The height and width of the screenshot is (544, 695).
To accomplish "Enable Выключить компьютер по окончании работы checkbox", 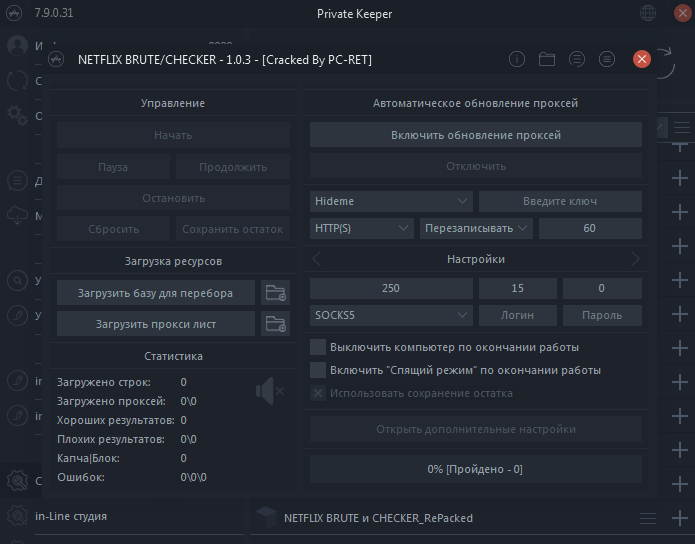I will pos(318,347).
